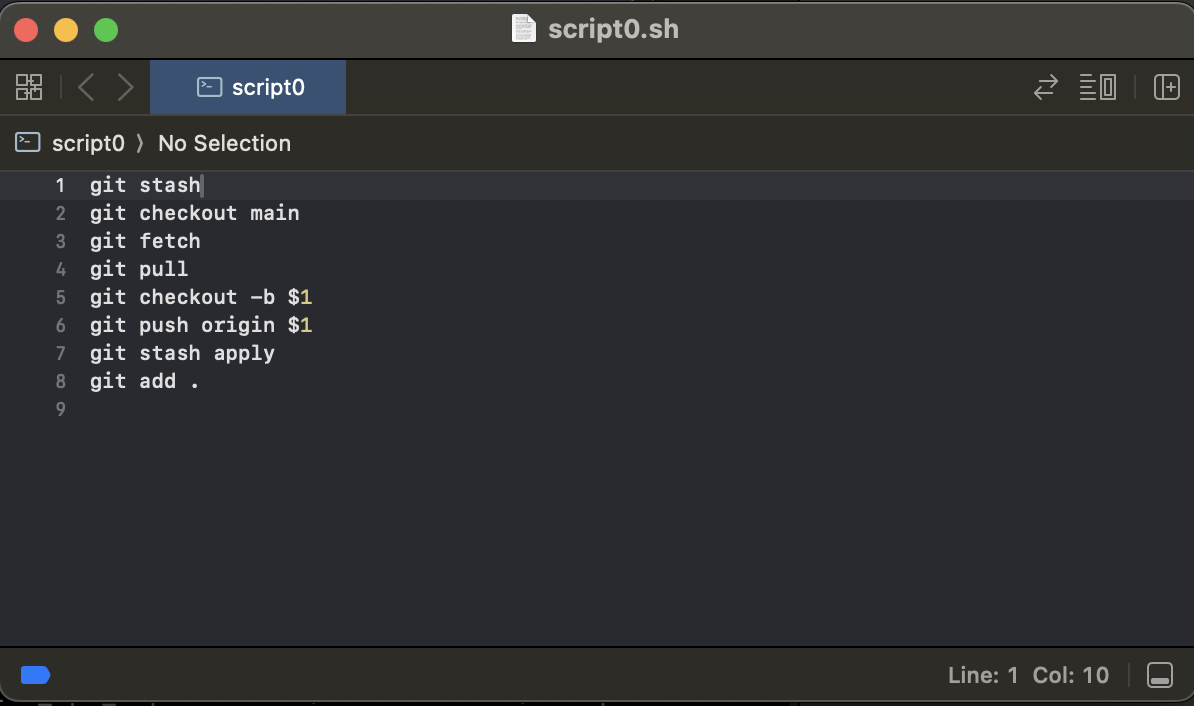Open the No Selection symbol dropdown
1194x706 pixels.
[224, 143]
